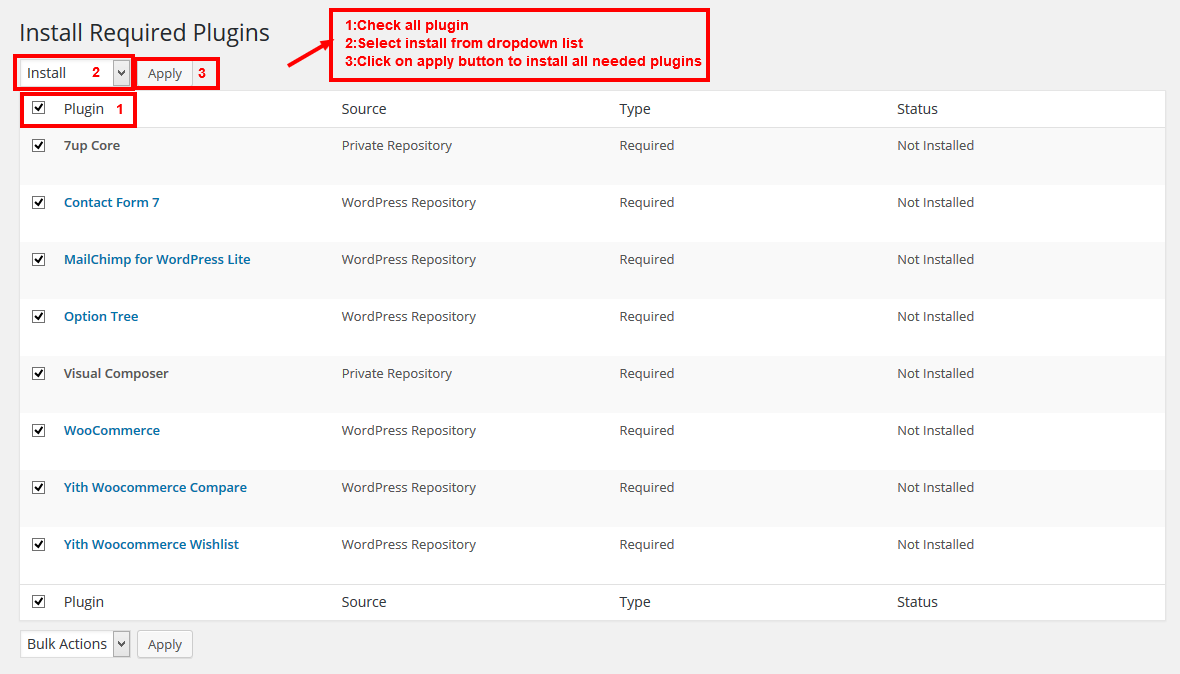
Task: Click the bottom Apply button
Action: [x=165, y=644]
